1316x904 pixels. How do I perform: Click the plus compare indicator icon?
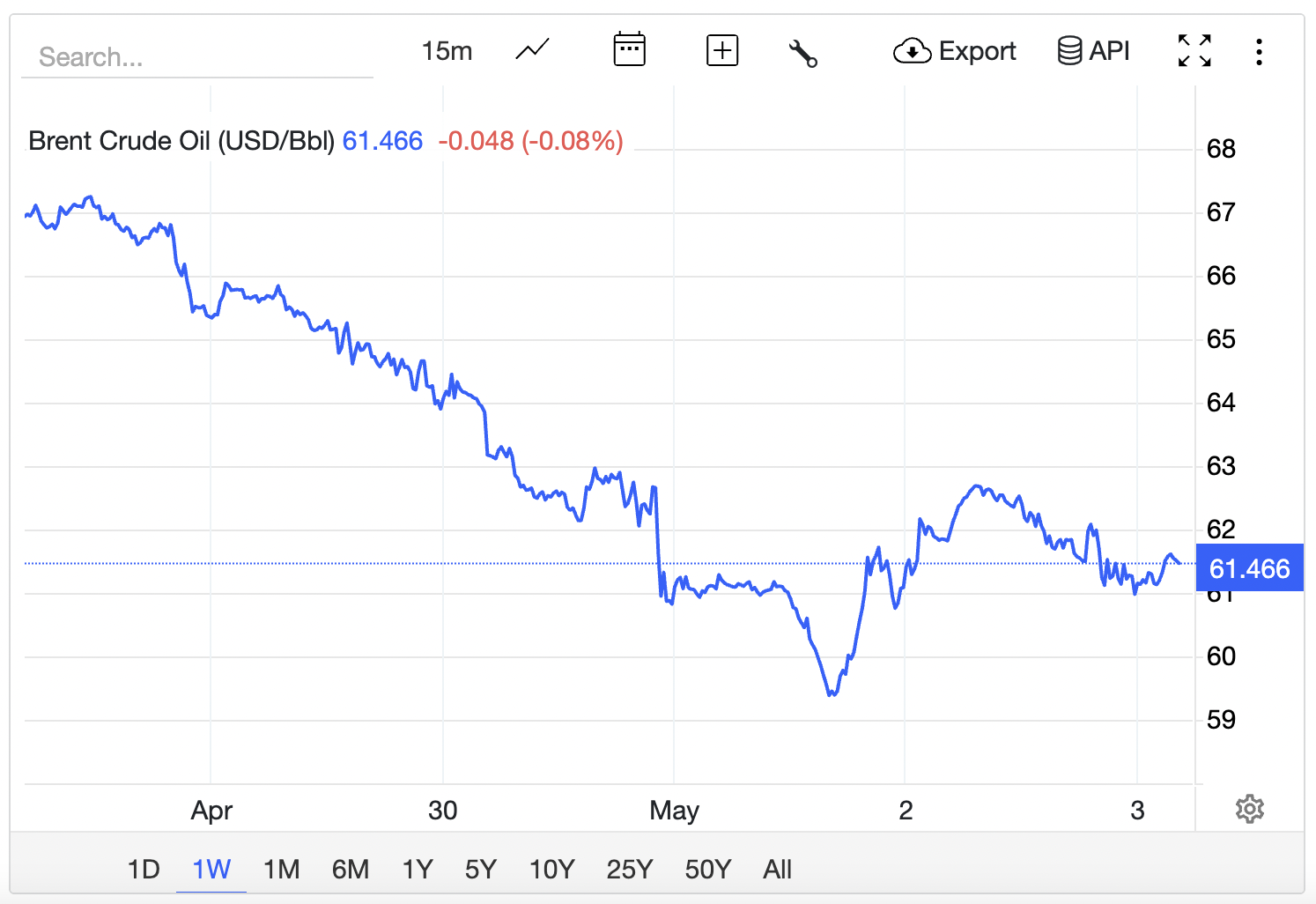pyautogui.click(x=722, y=50)
